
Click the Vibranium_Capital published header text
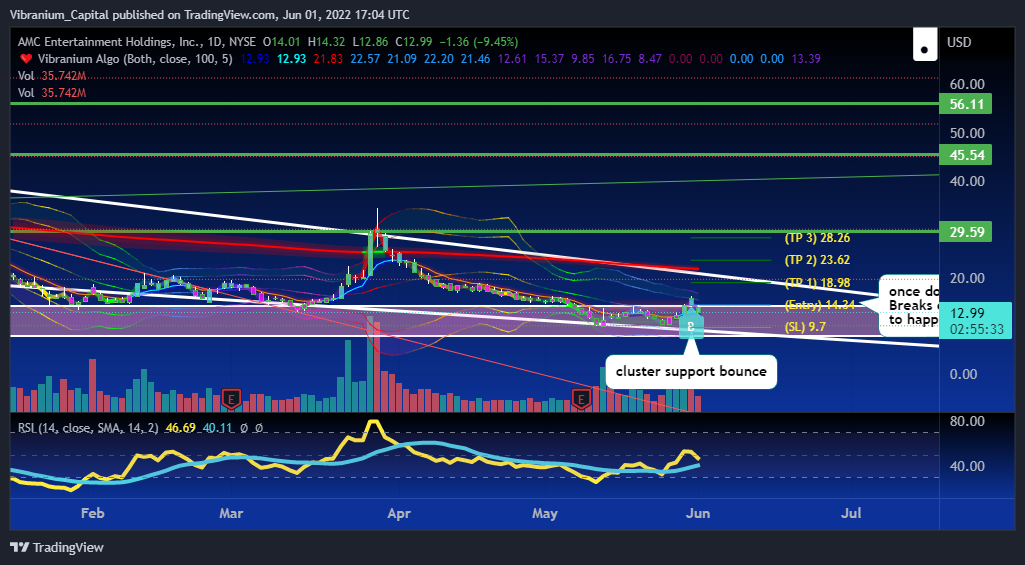[x=209, y=14]
